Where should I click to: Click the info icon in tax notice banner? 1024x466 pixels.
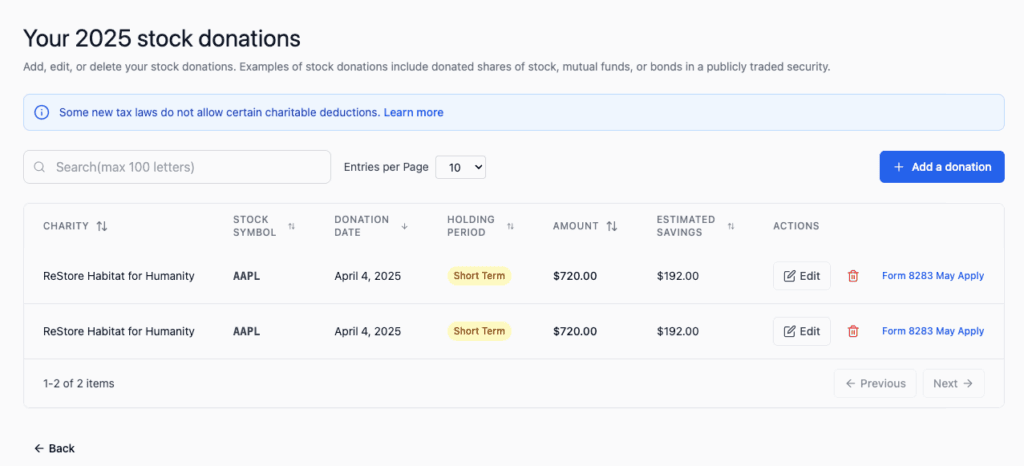point(42,112)
